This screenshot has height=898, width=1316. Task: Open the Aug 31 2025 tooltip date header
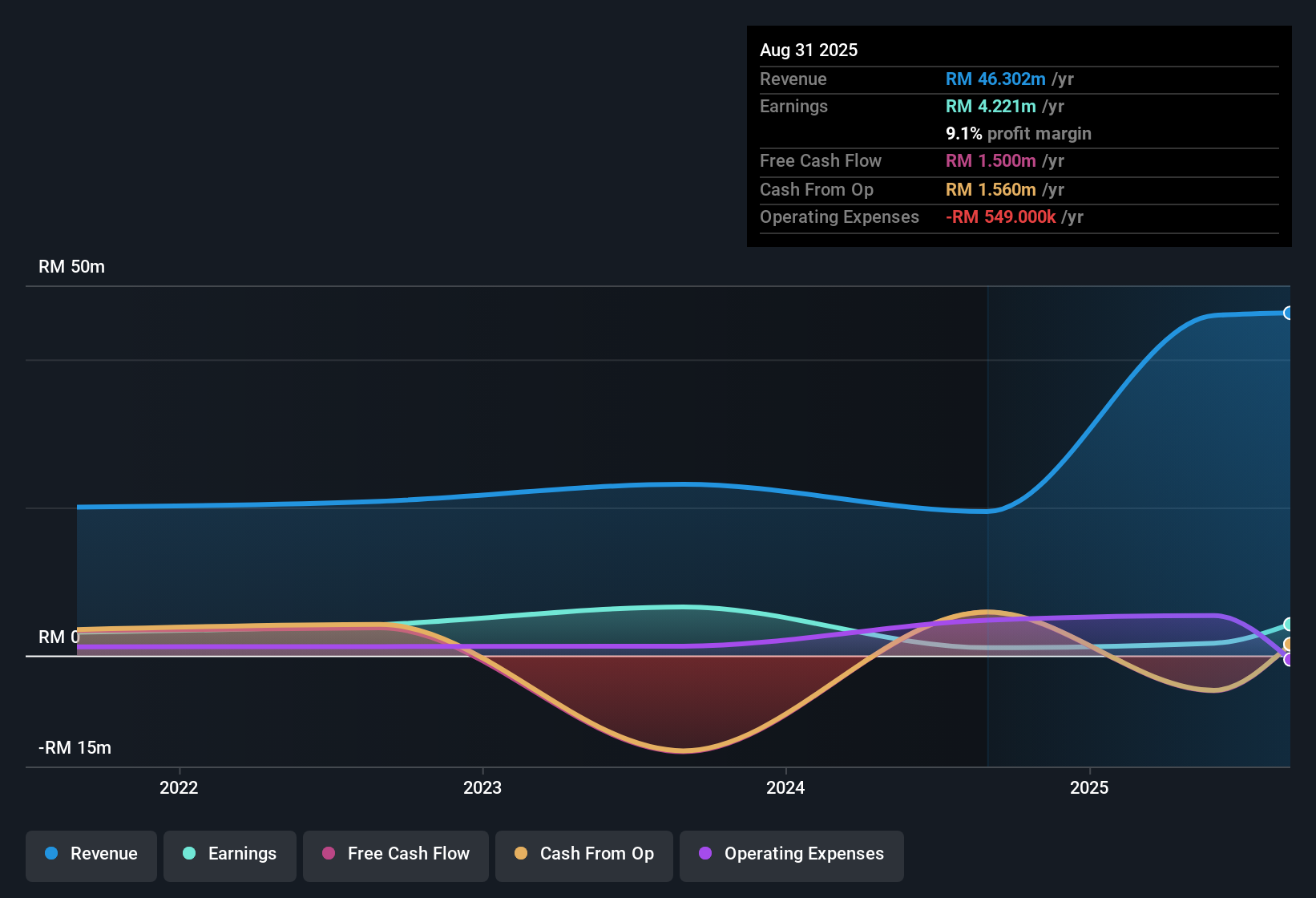coord(809,50)
